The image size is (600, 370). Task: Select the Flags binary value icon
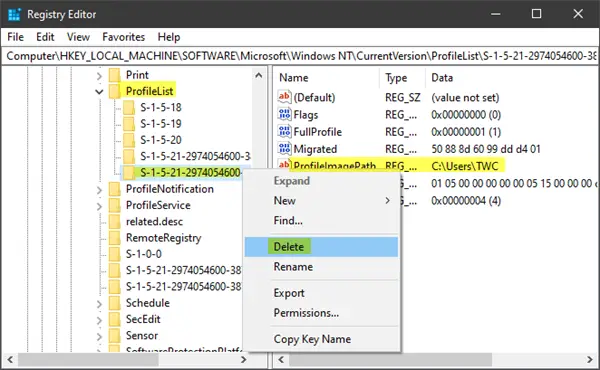tap(284, 114)
